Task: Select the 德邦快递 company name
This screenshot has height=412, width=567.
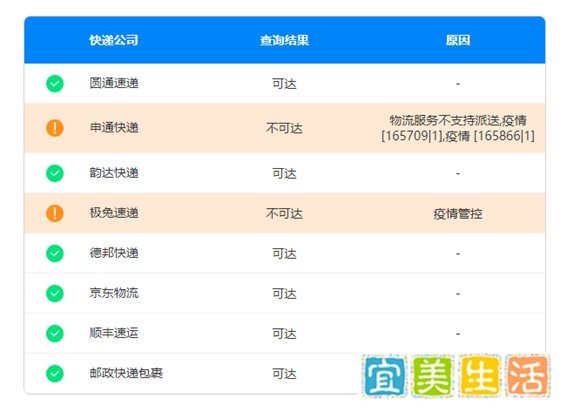Action: pyautogui.click(x=114, y=253)
